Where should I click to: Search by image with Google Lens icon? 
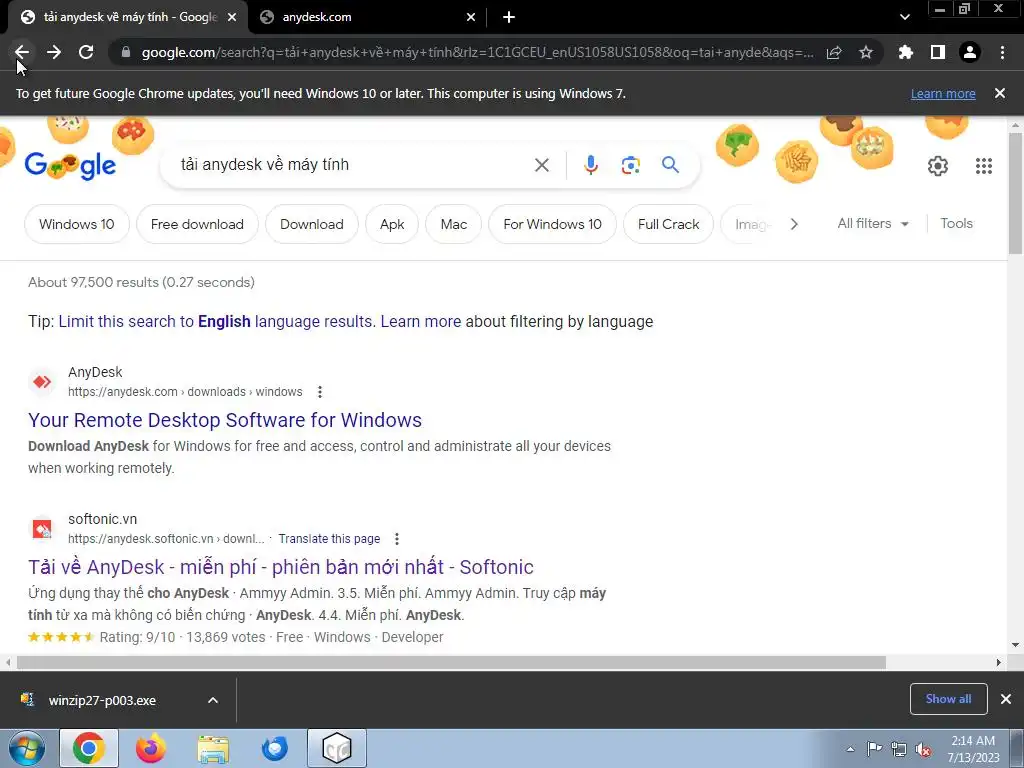click(630, 165)
